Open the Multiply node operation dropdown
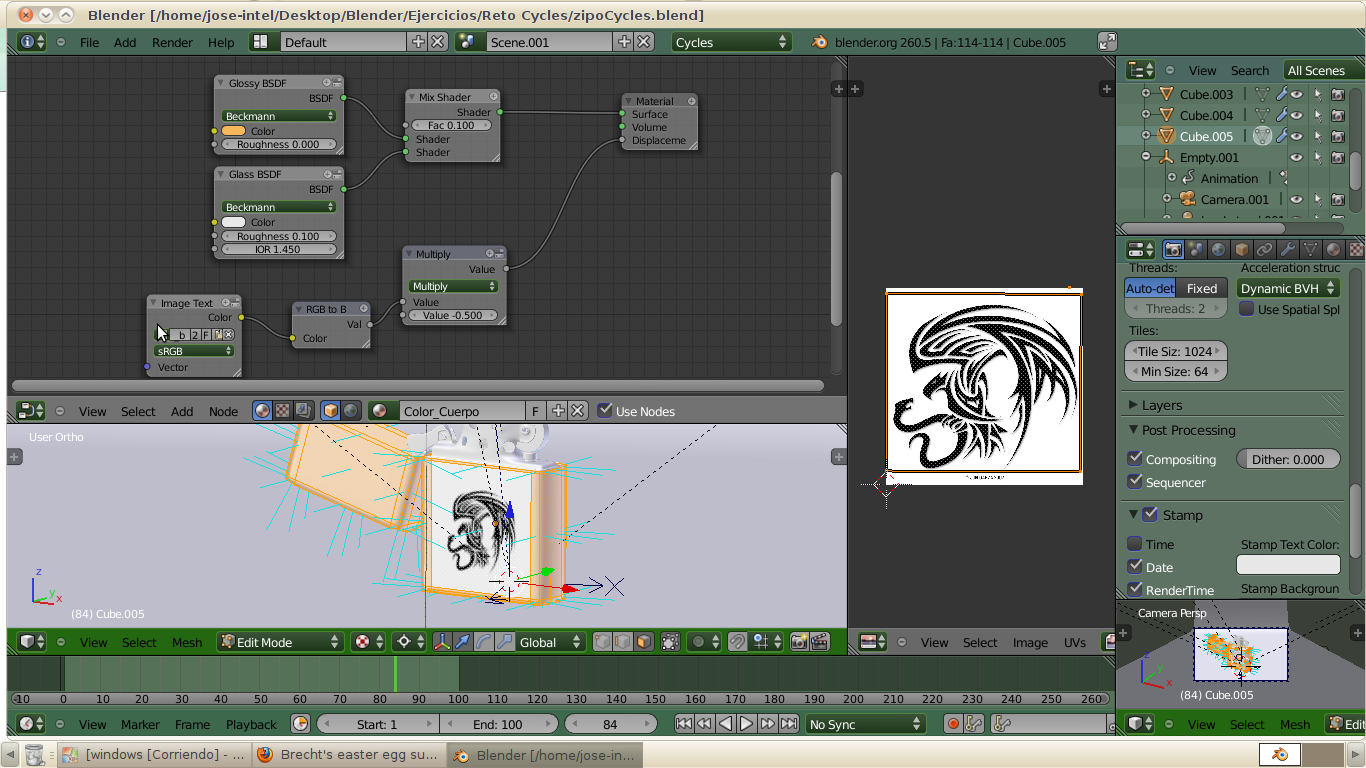1366x768 pixels. (454, 286)
